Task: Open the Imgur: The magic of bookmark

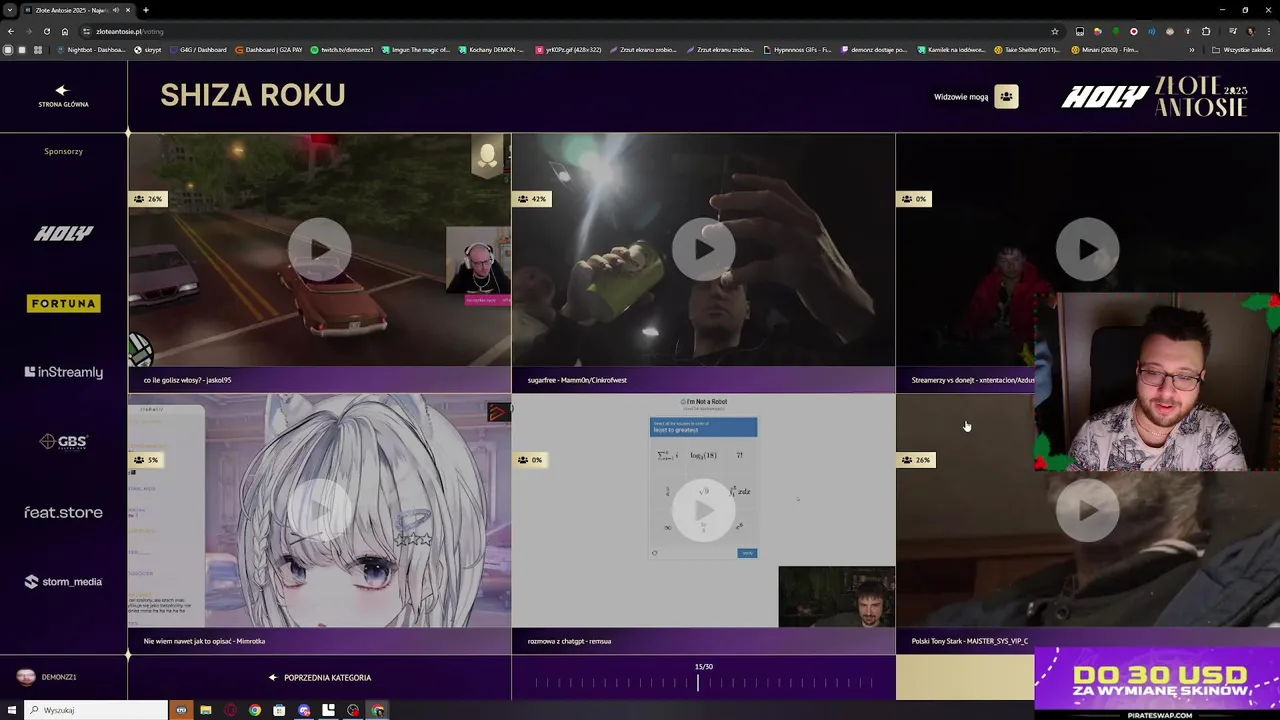Action: [416, 49]
